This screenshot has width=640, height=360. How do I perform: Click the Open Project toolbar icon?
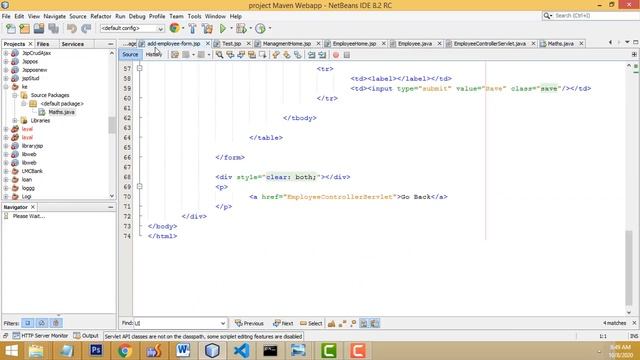(39, 29)
